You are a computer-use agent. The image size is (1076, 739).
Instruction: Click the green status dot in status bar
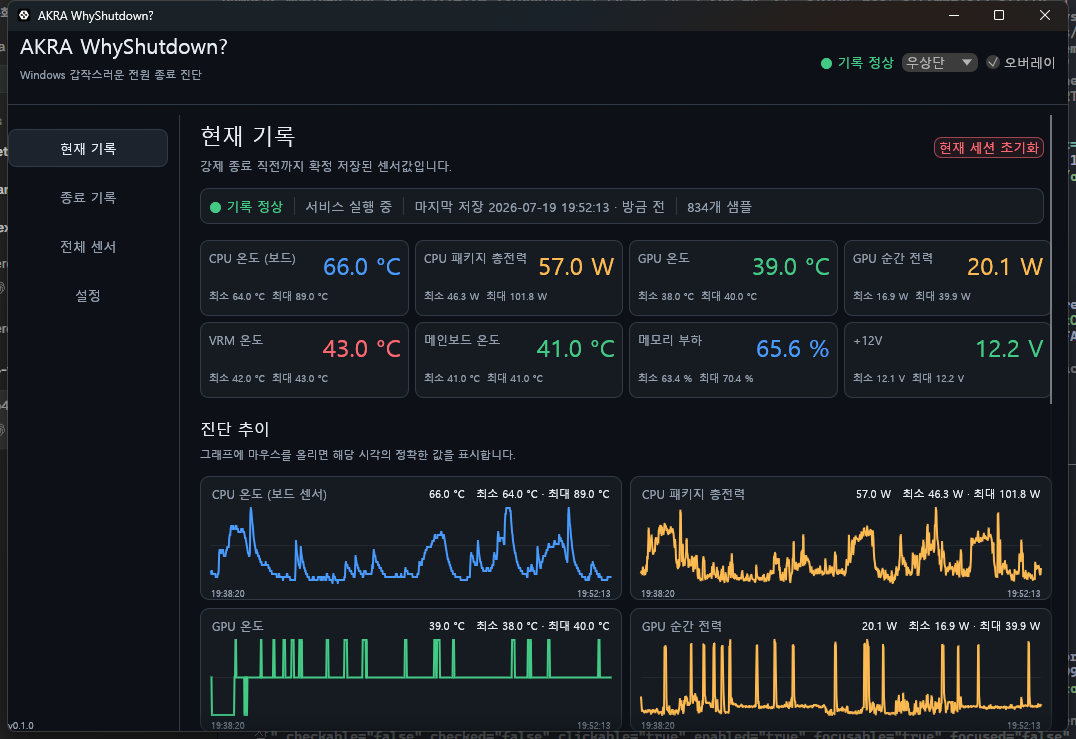click(215, 207)
